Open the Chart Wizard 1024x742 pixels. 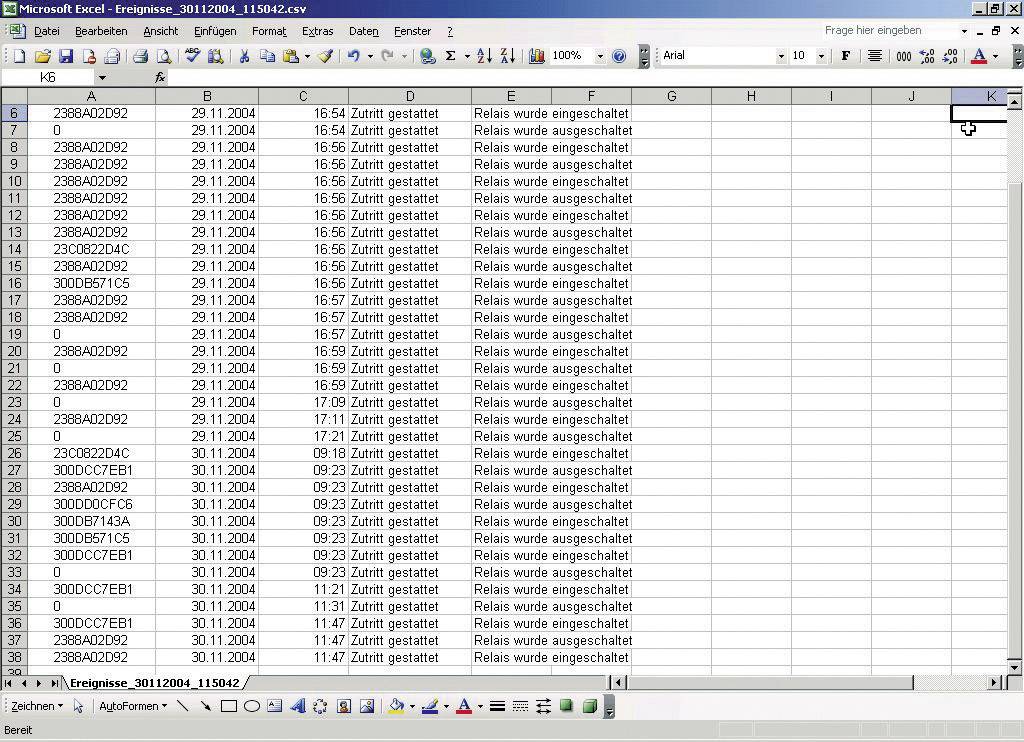point(536,56)
